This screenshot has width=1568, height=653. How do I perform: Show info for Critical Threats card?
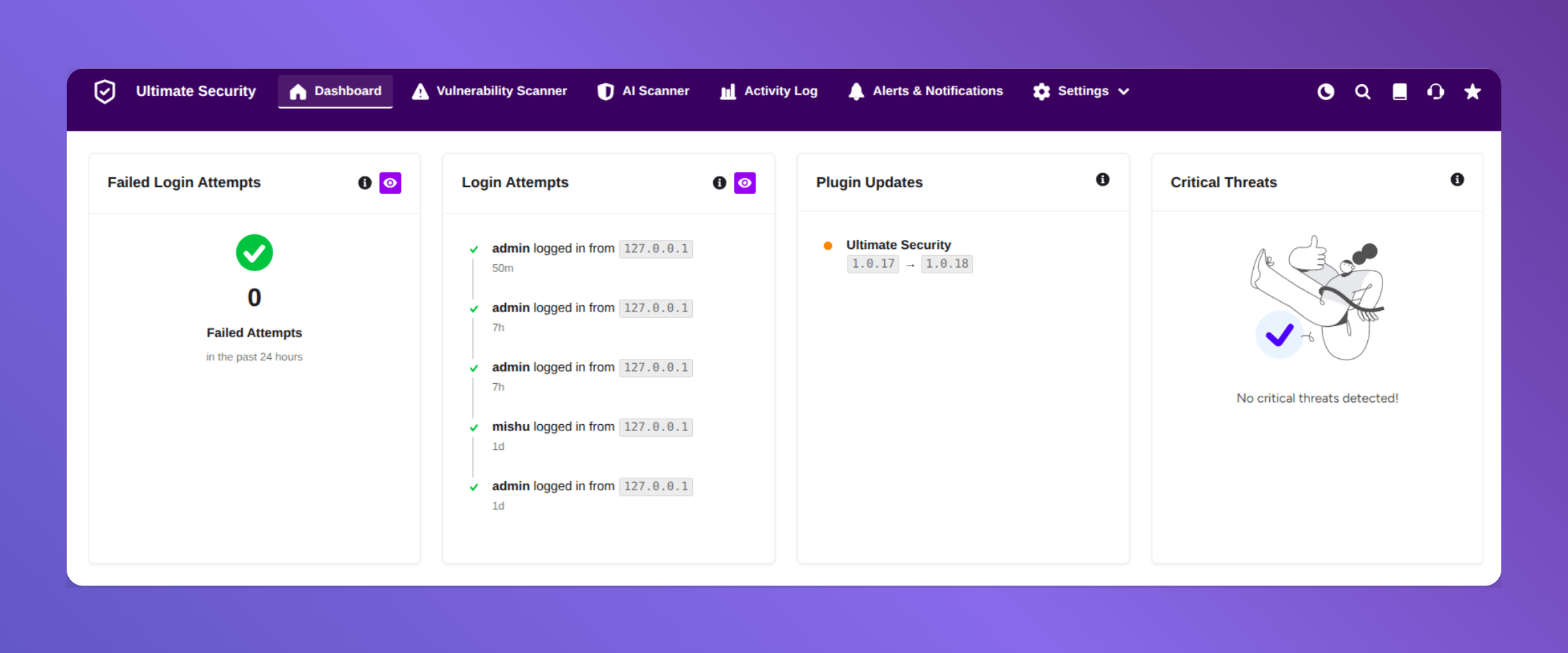(x=1457, y=179)
